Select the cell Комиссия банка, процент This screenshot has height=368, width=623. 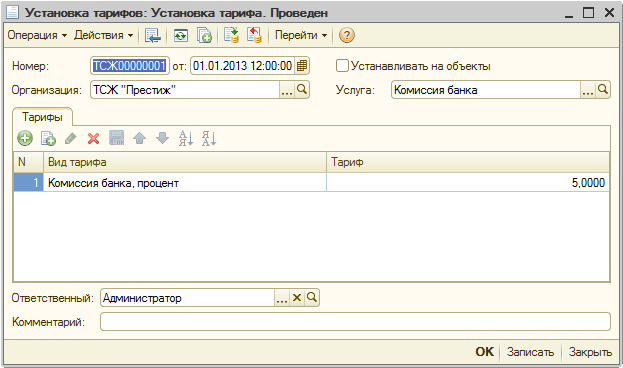pos(185,183)
